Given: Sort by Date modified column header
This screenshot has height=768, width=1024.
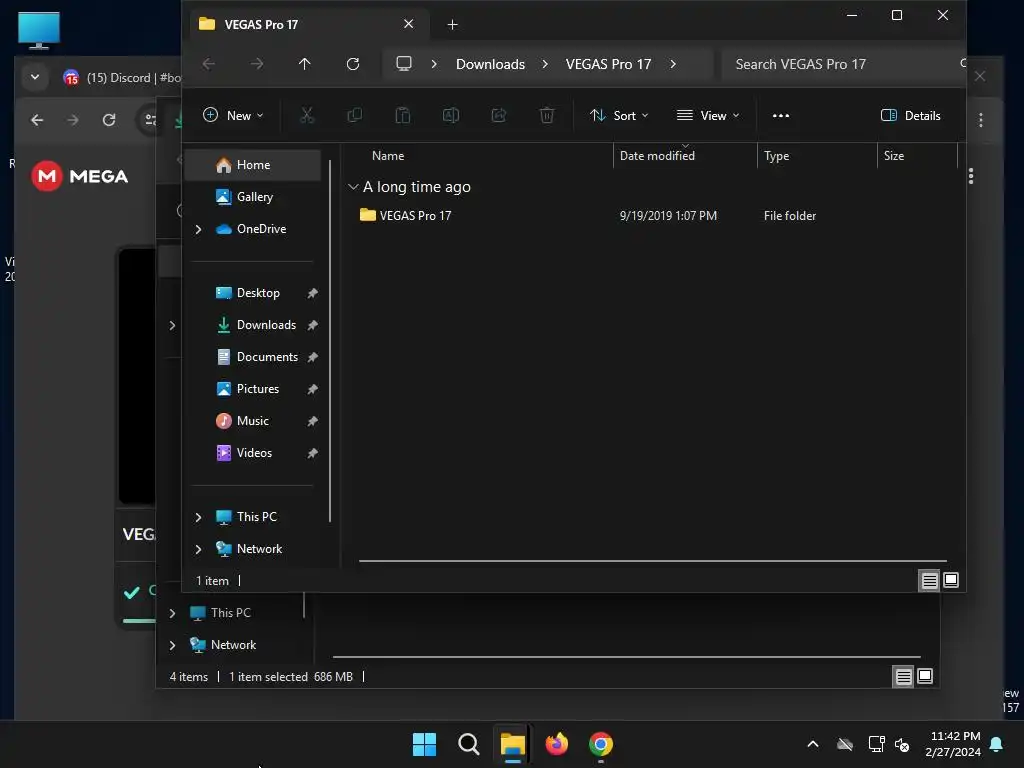Looking at the screenshot, I should (x=657, y=156).
